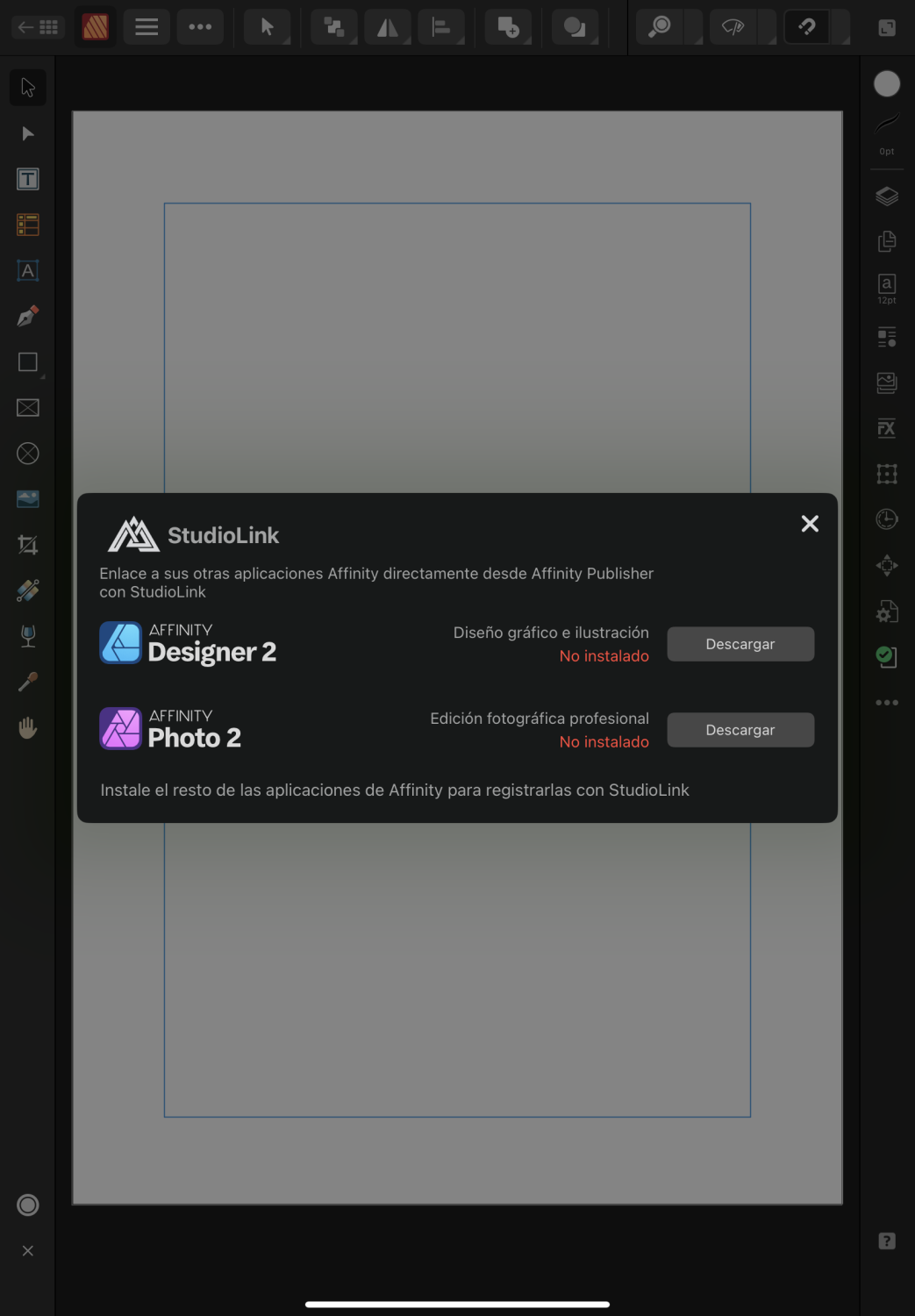Toggle snapping with the magnet icon

(806, 27)
